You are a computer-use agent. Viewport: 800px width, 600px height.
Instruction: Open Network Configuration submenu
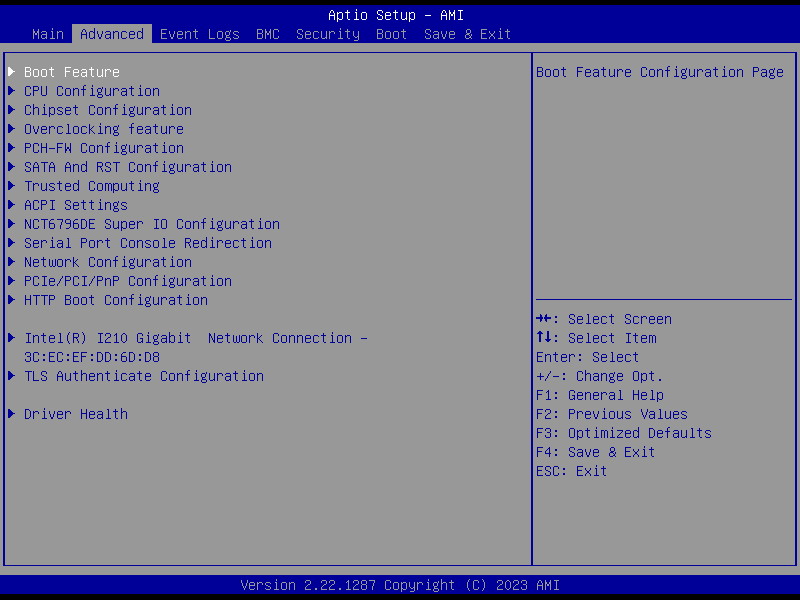pyautogui.click(x=108, y=262)
